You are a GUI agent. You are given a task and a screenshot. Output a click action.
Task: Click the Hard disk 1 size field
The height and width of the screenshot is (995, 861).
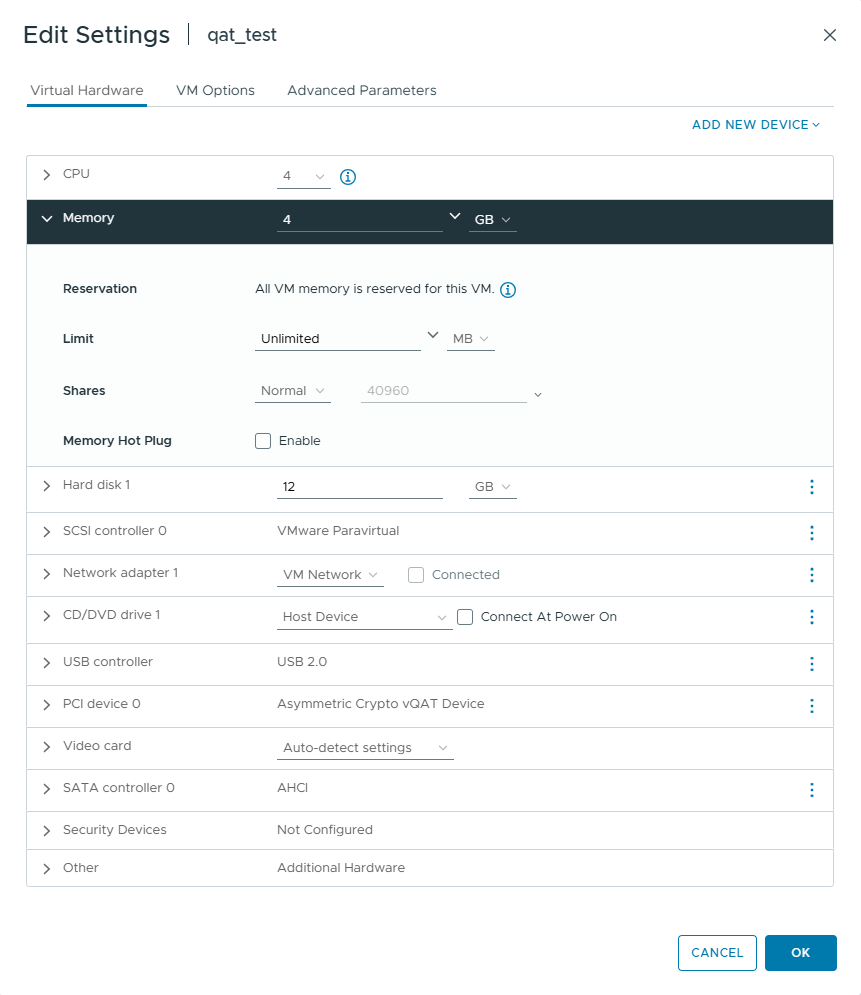pyautogui.click(x=359, y=487)
